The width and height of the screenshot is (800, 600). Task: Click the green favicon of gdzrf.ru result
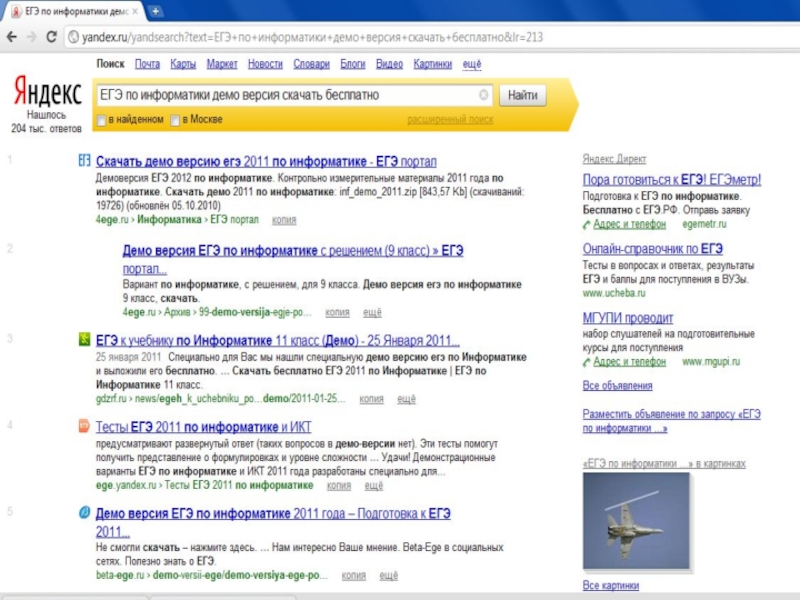(84, 339)
